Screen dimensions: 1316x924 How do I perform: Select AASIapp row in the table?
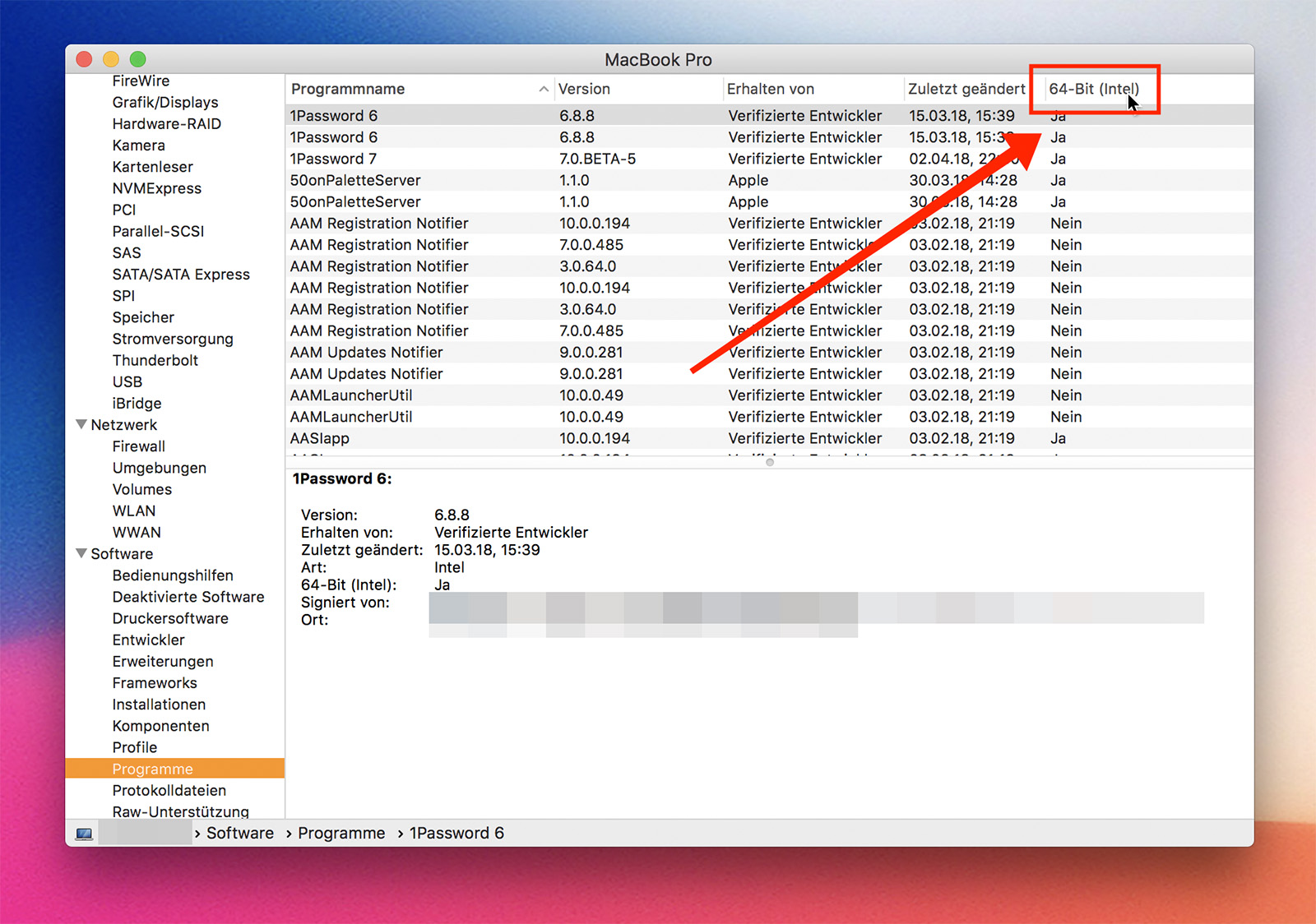[x=770, y=438]
